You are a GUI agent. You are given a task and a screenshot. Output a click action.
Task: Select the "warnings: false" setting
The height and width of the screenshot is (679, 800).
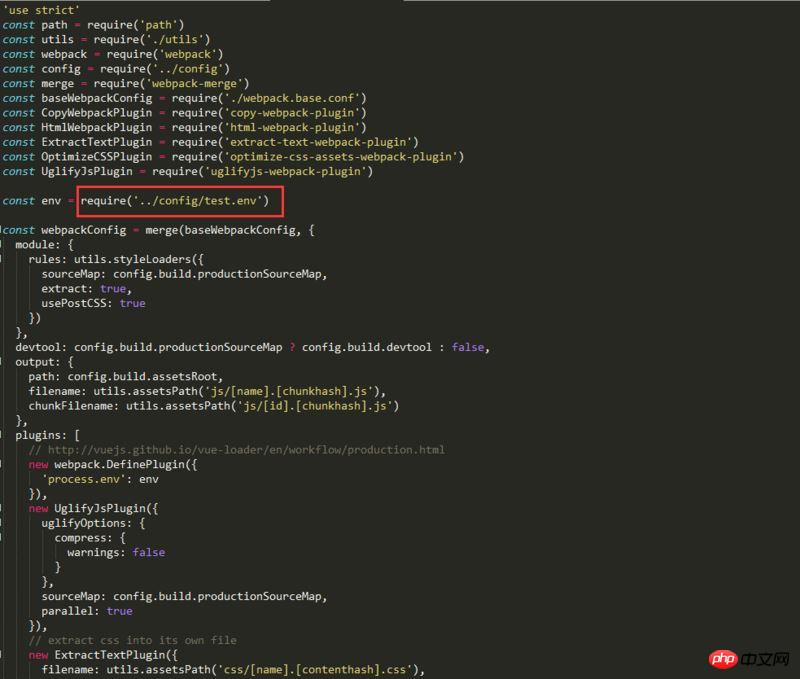coord(116,552)
